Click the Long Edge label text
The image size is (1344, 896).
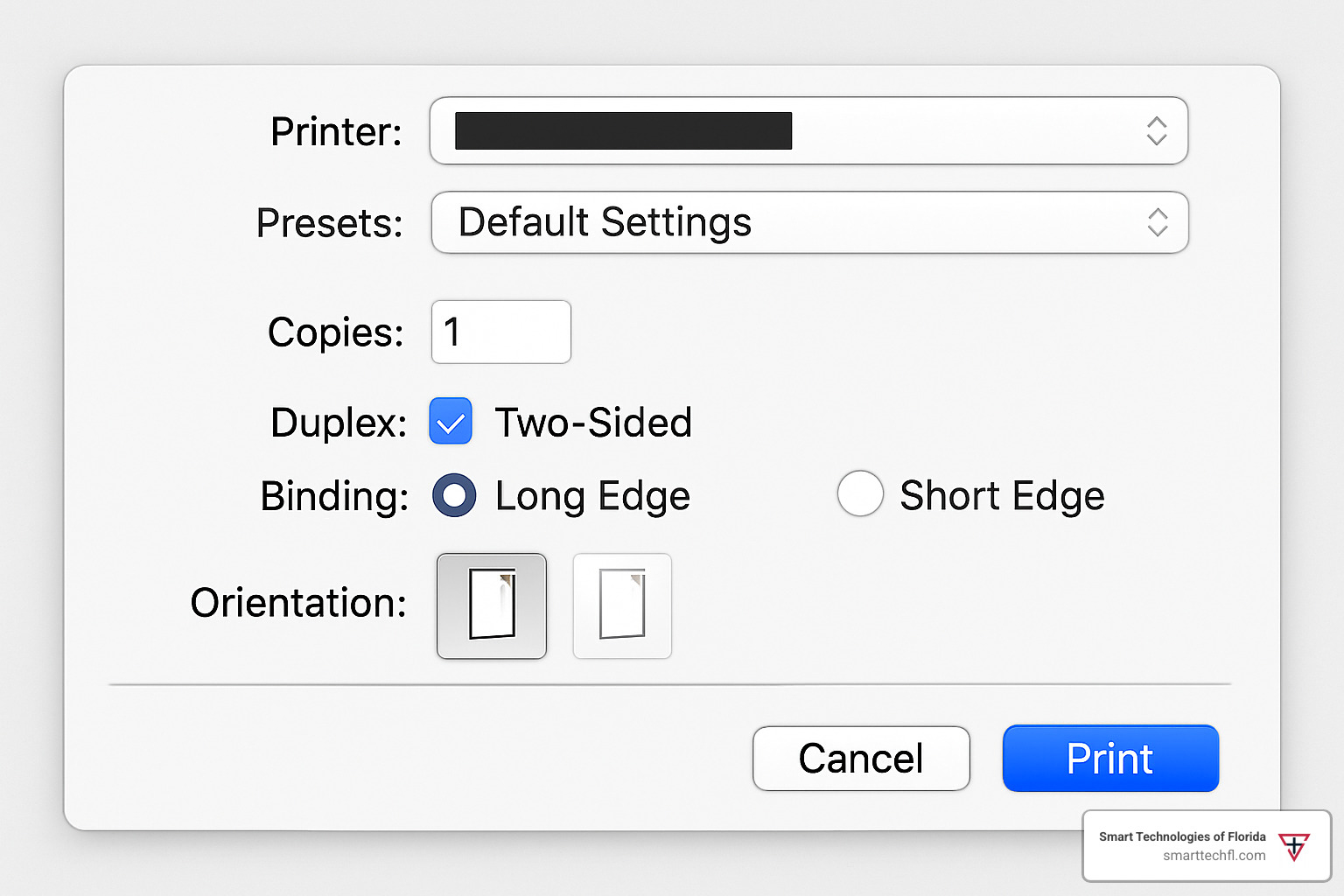[x=592, y=496]
